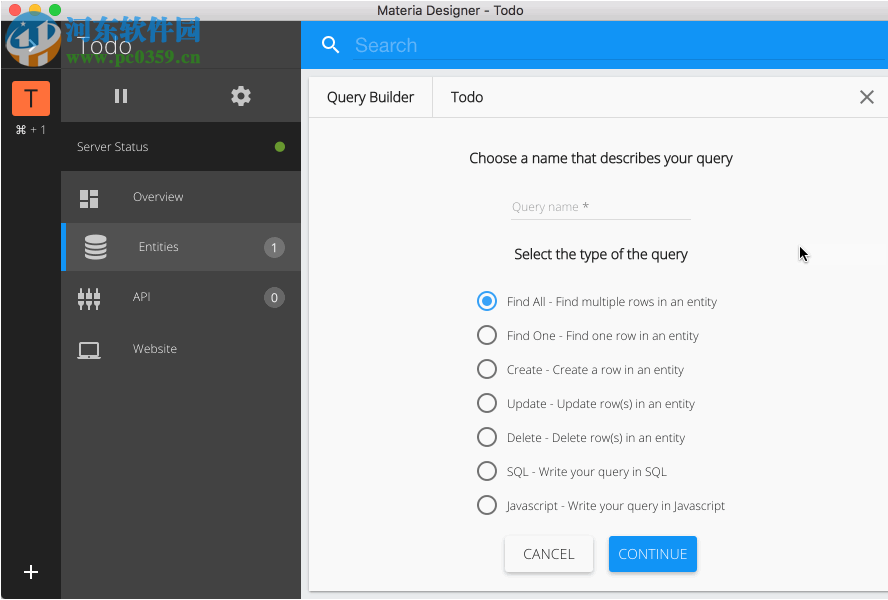Click the Server Status label
The width and height of the screenshot is (888, 600).
click(x=113, y=147)
